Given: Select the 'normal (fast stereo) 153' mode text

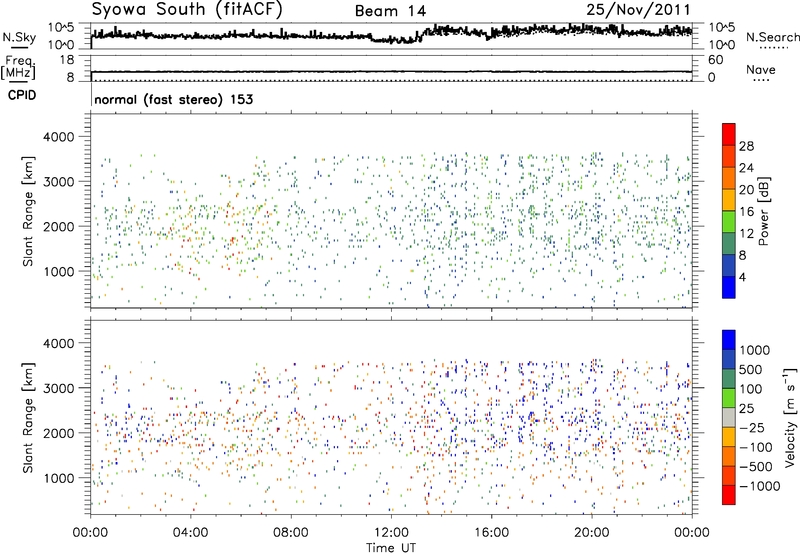Looking at the screenshot, I should click(174, 99).
